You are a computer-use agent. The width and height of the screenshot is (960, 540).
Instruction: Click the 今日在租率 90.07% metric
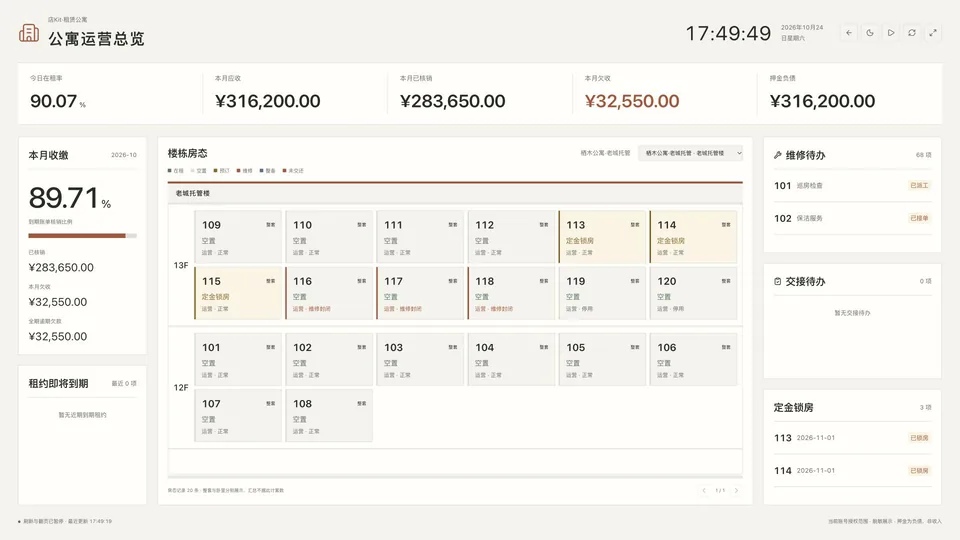pos(110,93)
